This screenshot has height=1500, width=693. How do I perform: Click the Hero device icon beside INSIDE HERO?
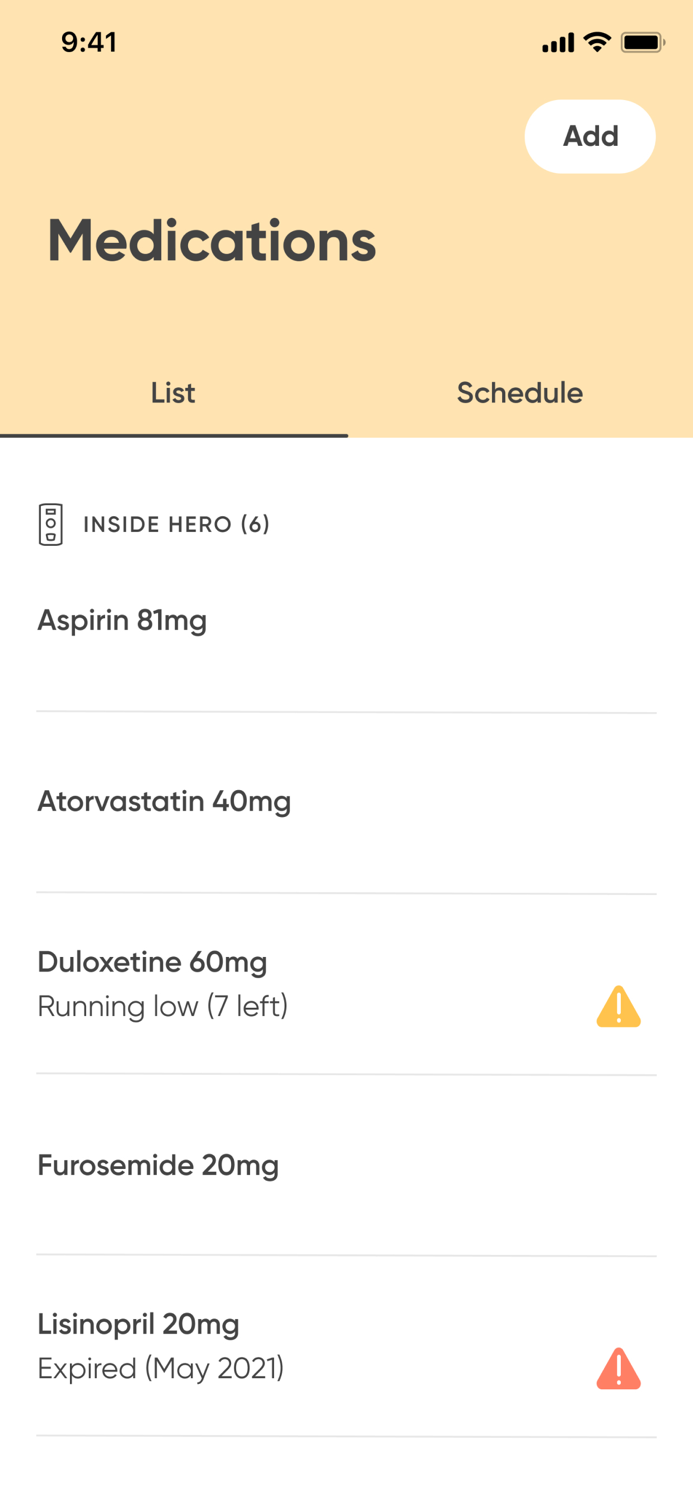pyautogui.click(x=48, y=524)
